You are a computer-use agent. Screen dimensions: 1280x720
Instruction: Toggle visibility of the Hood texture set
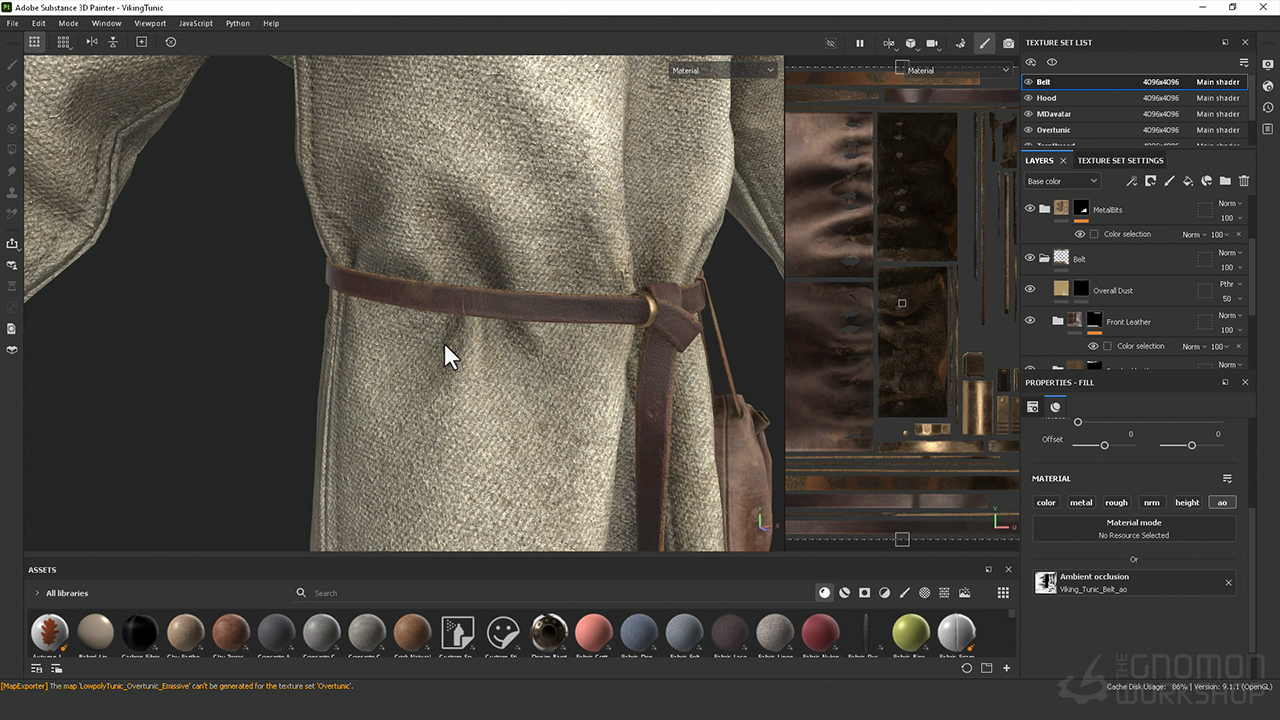coord(1029,98)
